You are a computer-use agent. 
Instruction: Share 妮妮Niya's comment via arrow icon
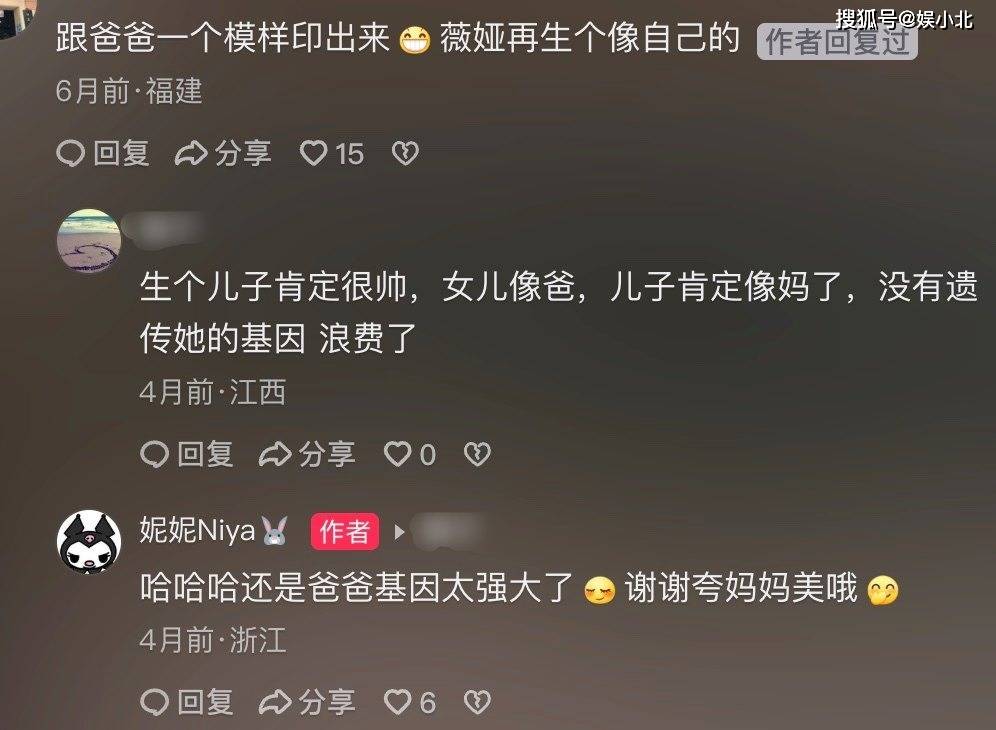[x=274, y=702]
